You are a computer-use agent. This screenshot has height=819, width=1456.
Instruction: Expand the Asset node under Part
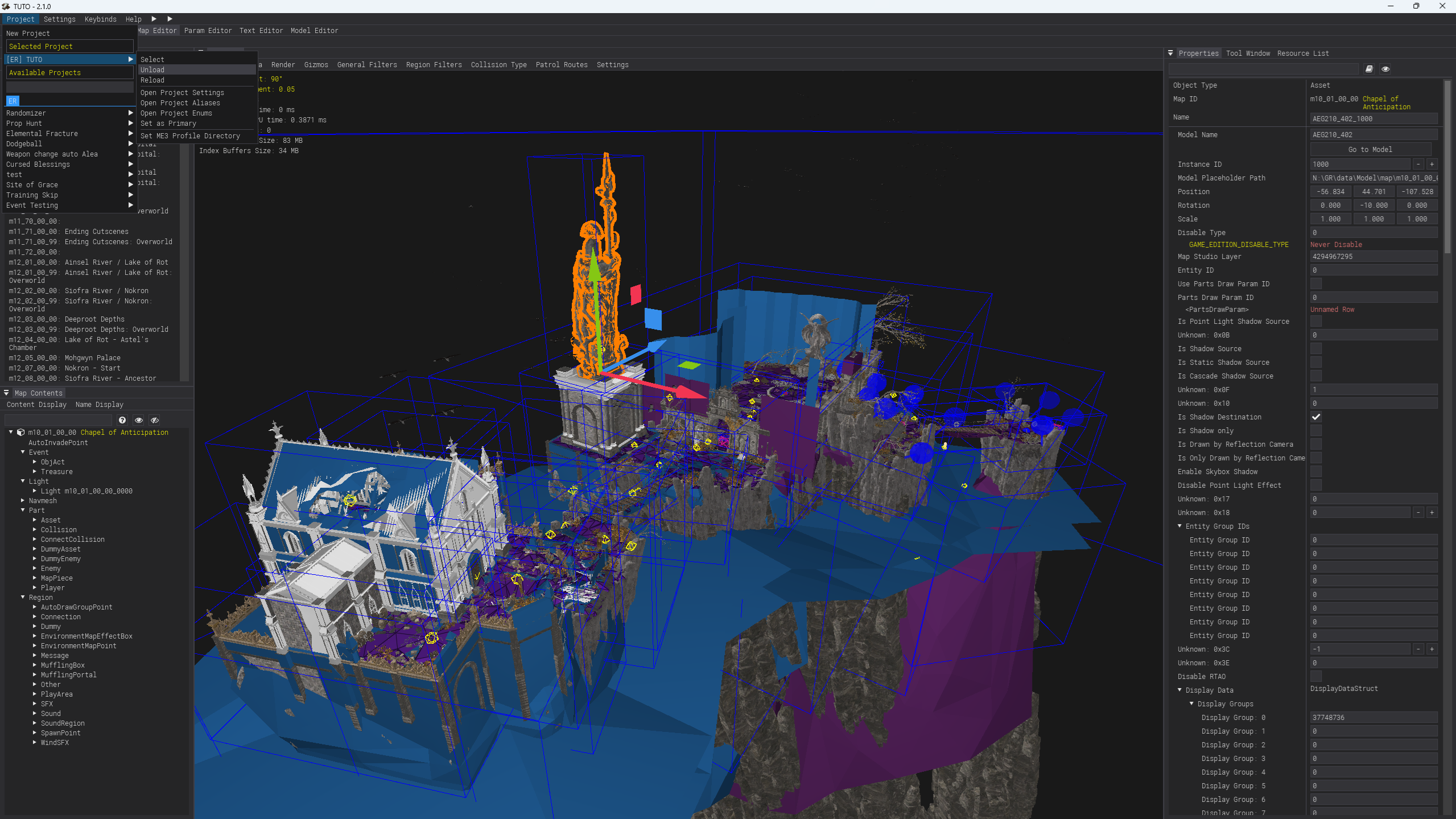[x=35, y=520]
